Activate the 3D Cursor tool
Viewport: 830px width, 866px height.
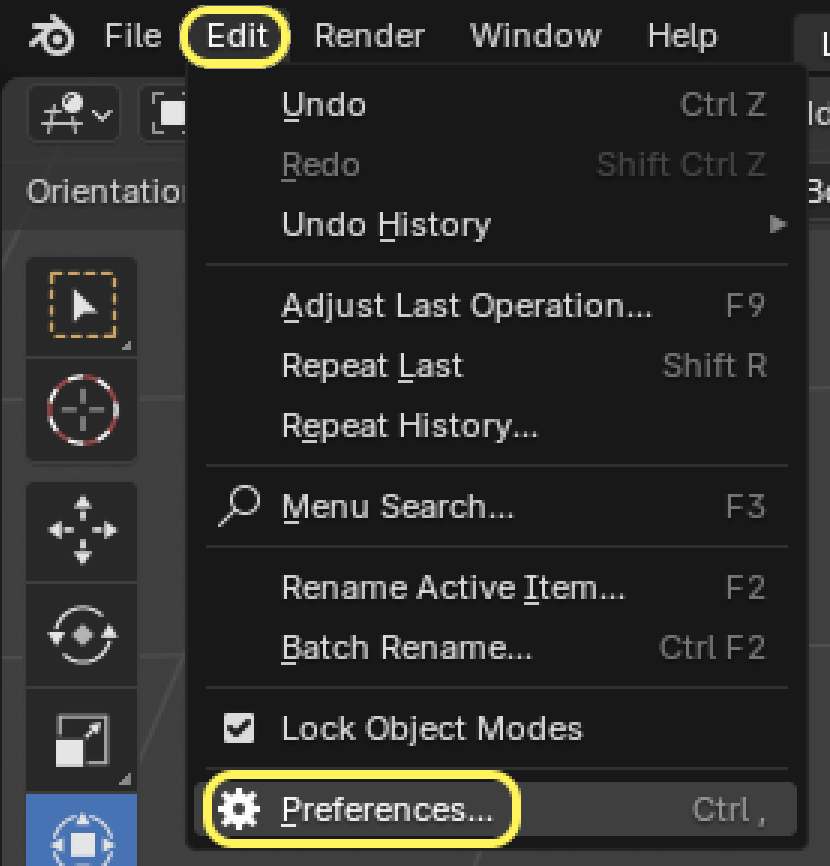83,409
